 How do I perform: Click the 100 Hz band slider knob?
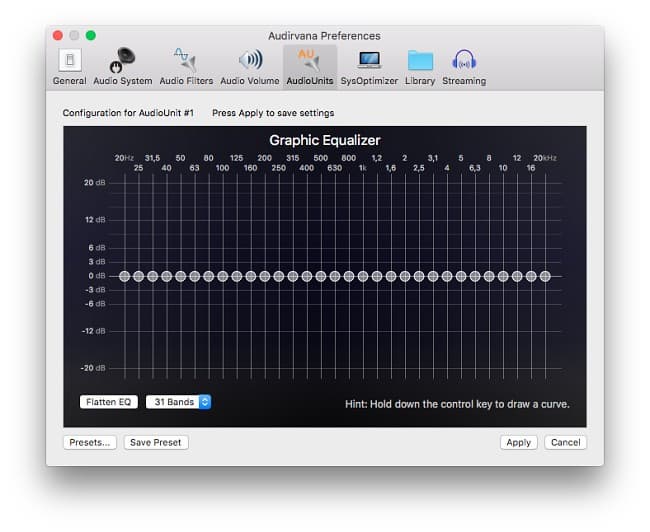pos(223,276)
